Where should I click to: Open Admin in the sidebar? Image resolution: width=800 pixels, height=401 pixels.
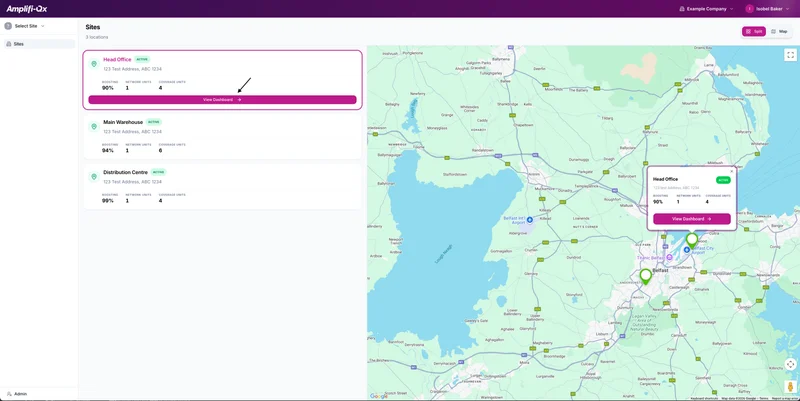click(20, 393)
